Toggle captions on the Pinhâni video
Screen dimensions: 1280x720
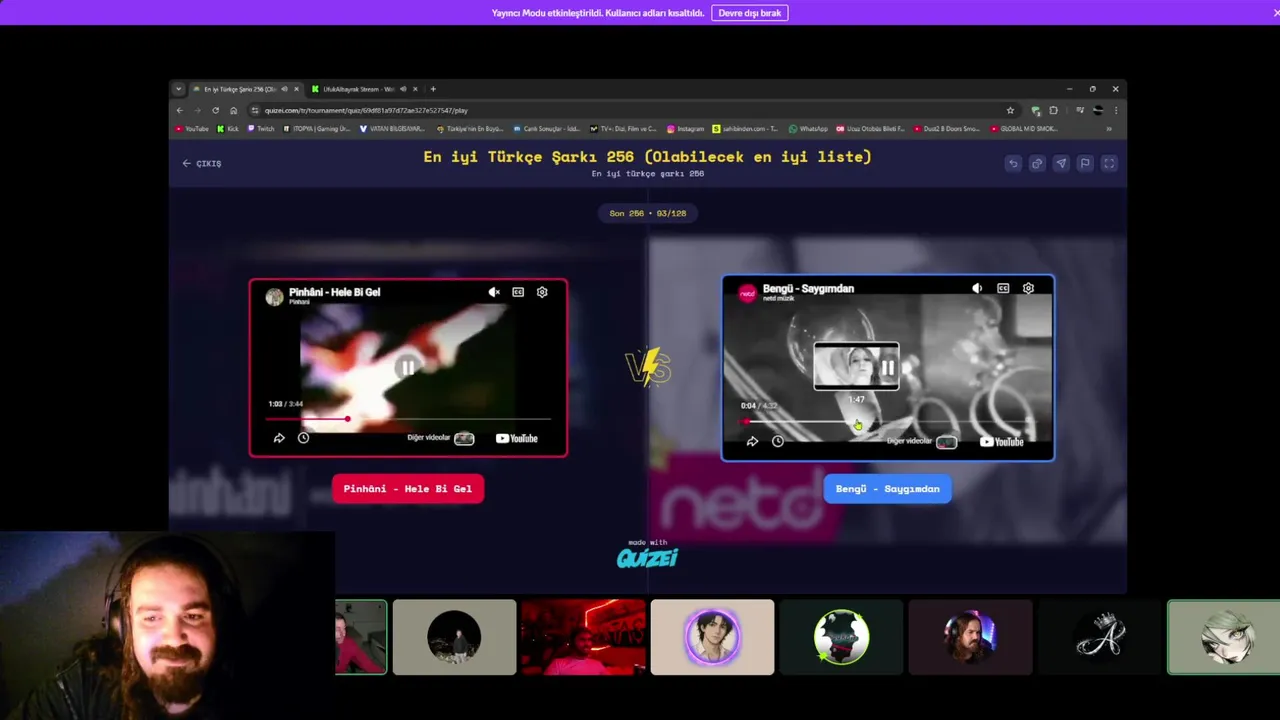tap(518, 292)
